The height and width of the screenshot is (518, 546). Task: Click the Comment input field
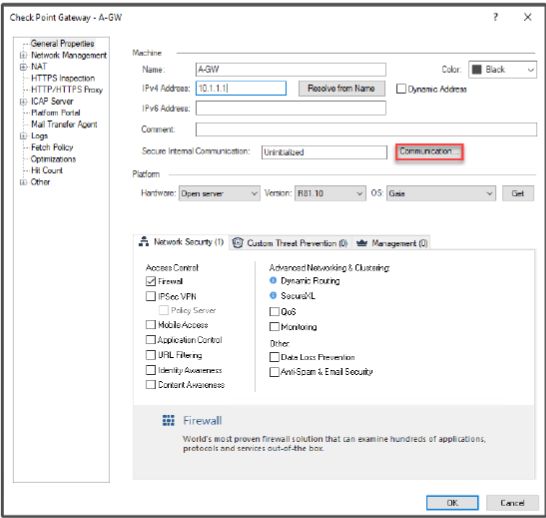coord(366,129)
